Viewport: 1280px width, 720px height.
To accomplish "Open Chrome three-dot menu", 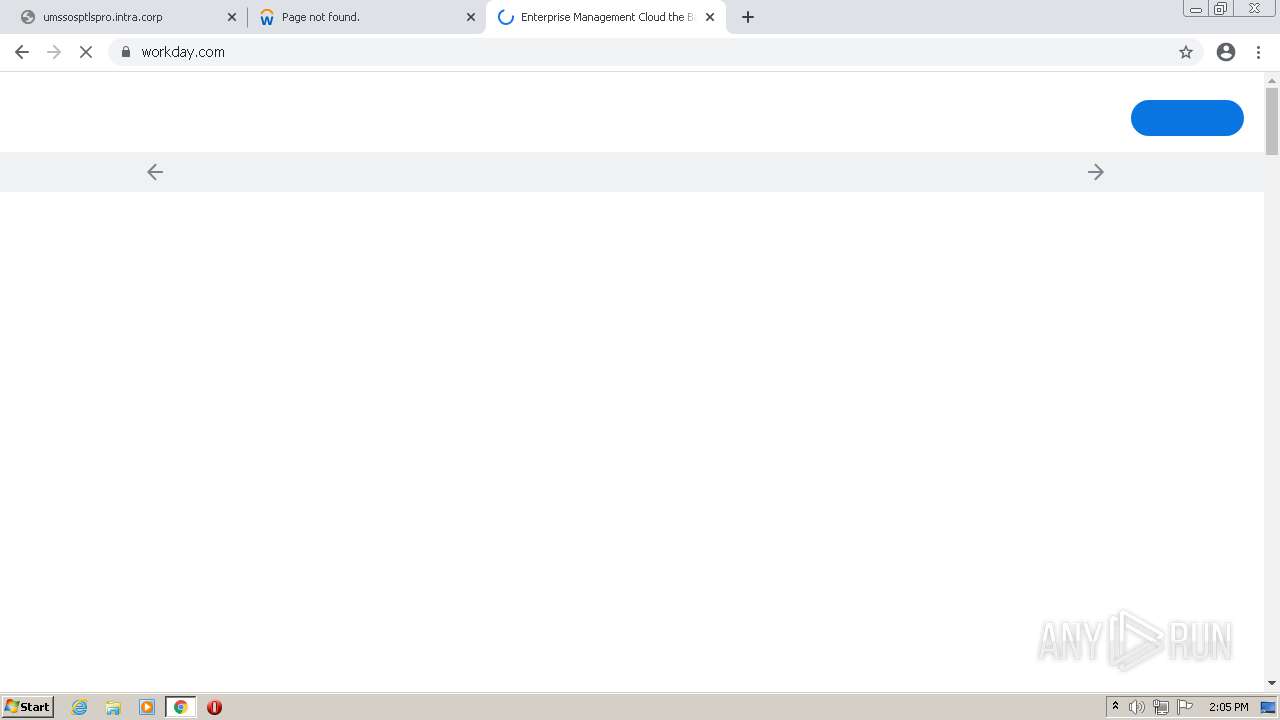I will pos(1258,52).
